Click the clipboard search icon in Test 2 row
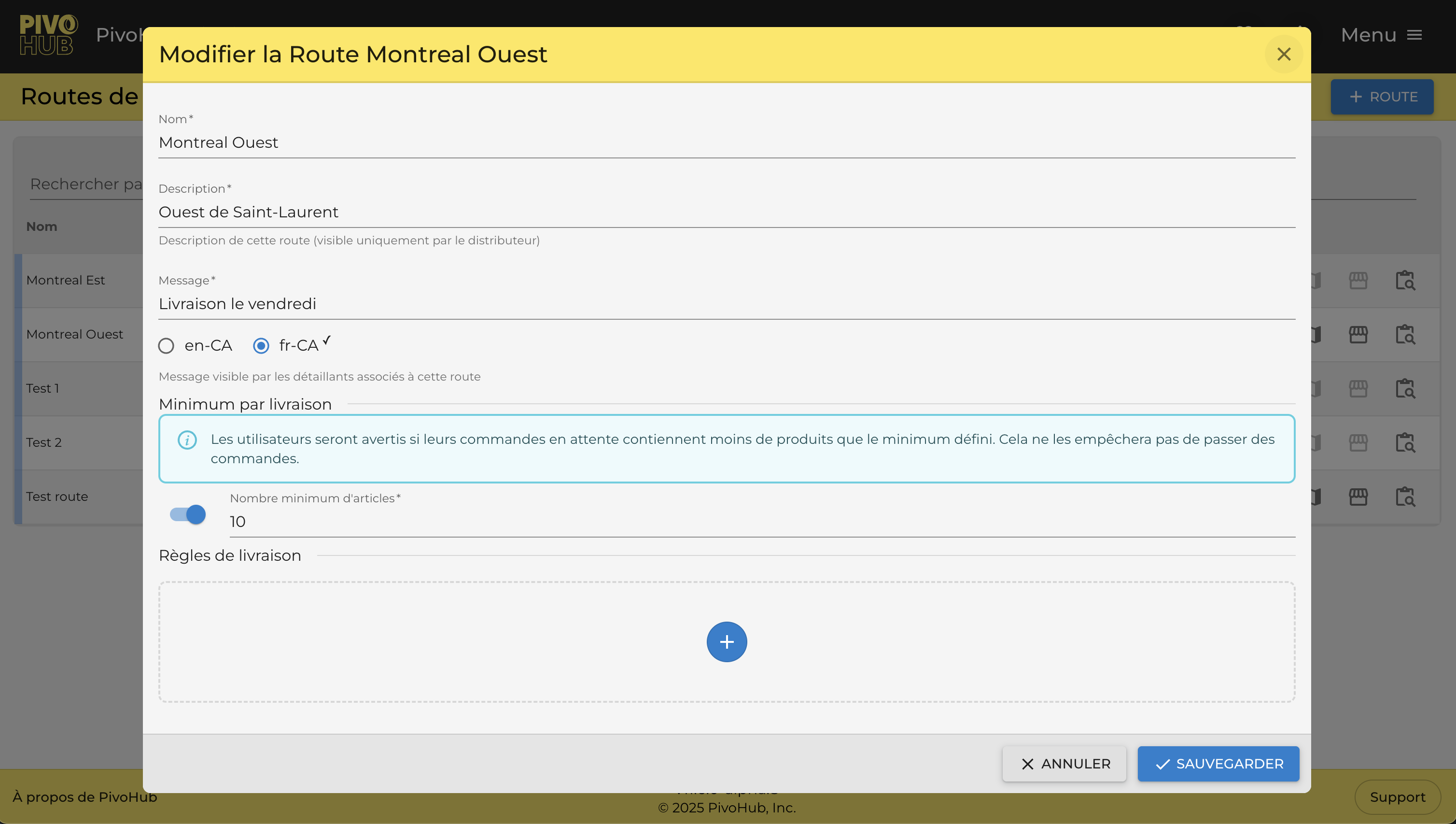 tap(1405, 442)
